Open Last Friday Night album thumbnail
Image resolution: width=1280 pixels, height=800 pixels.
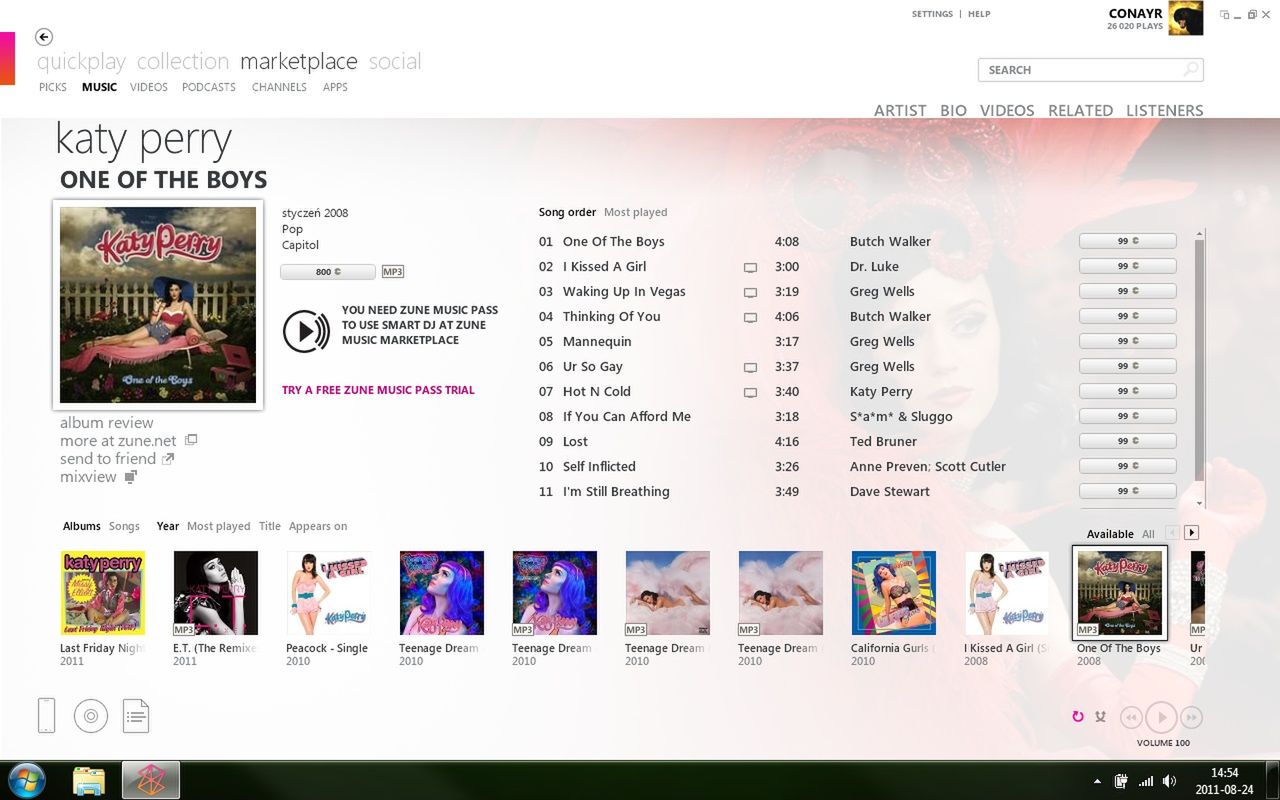pyautogui.click(x=103, y=593)
